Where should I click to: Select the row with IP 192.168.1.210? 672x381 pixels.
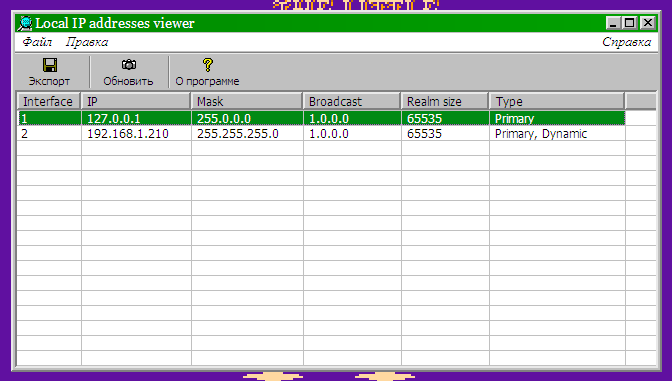coord(321,134)
